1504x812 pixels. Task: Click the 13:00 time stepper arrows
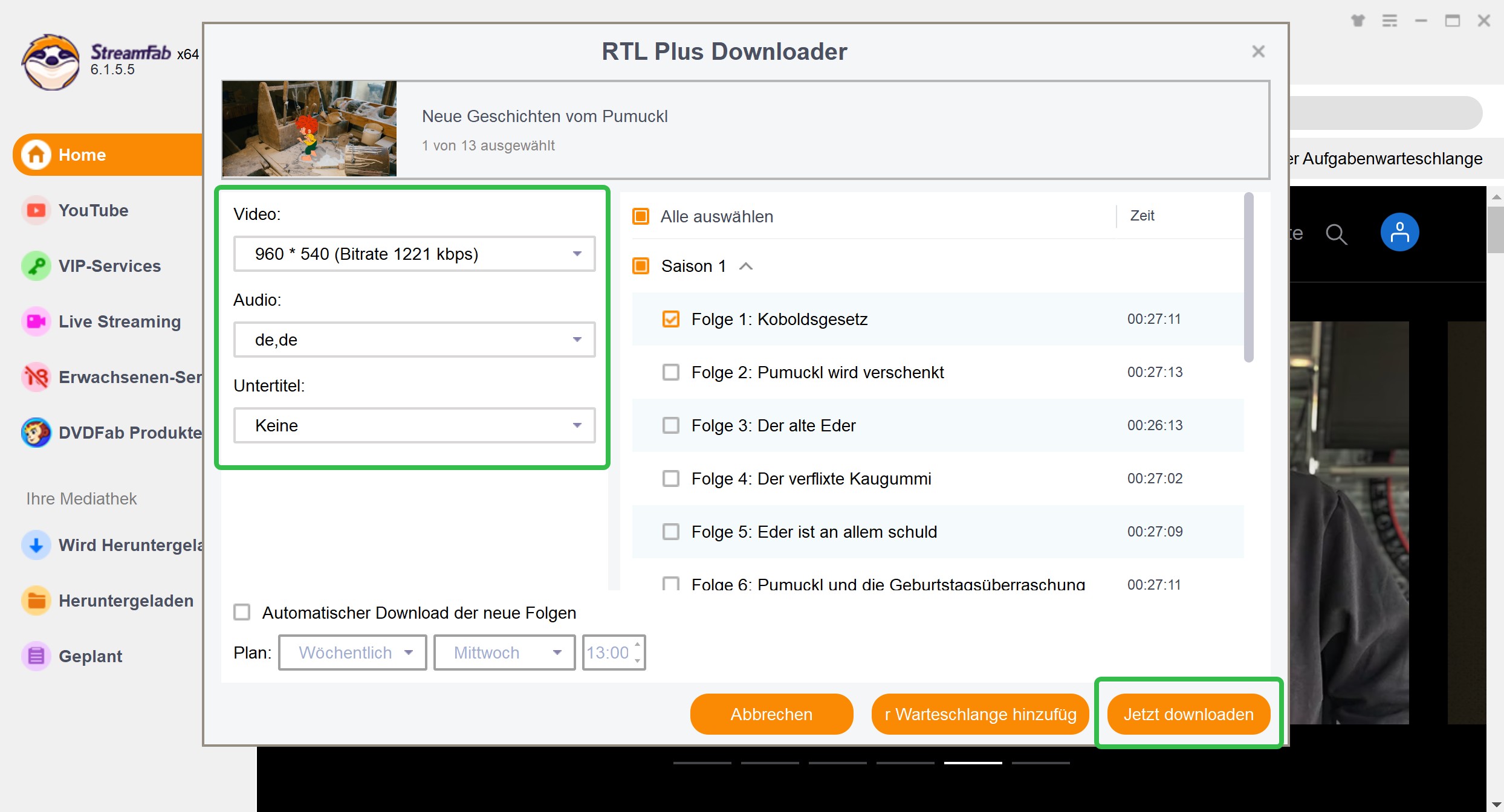coord(638,652)
